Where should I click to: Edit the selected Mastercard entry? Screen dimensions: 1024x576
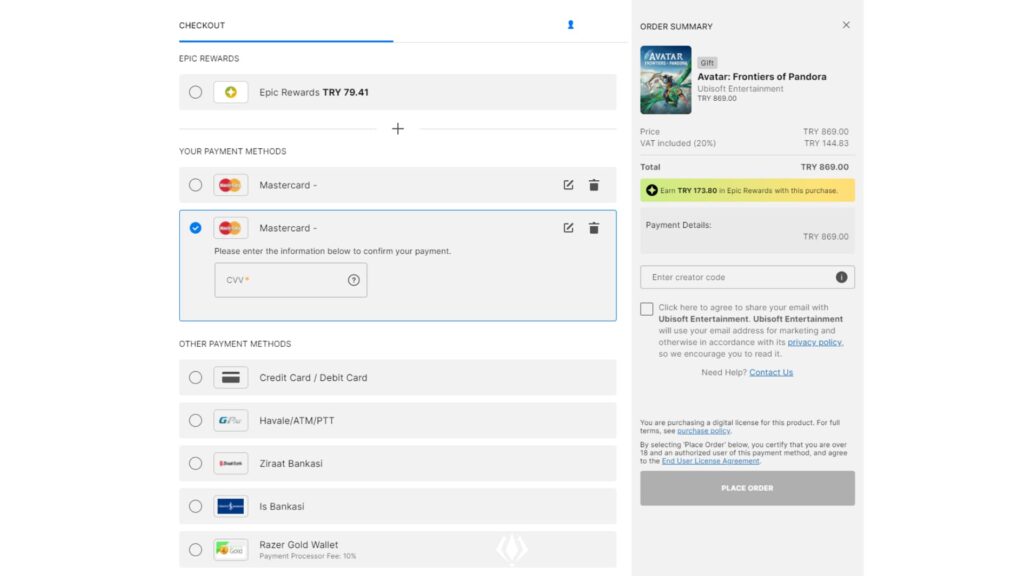click(568, 228)
